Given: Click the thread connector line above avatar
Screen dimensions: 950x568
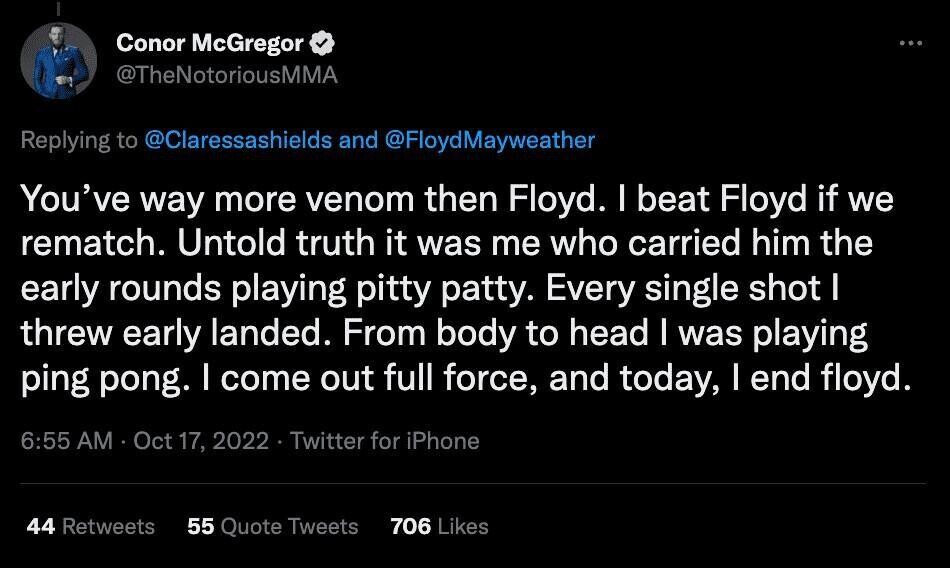Looking at the screenshot, I should pos(58,8).
